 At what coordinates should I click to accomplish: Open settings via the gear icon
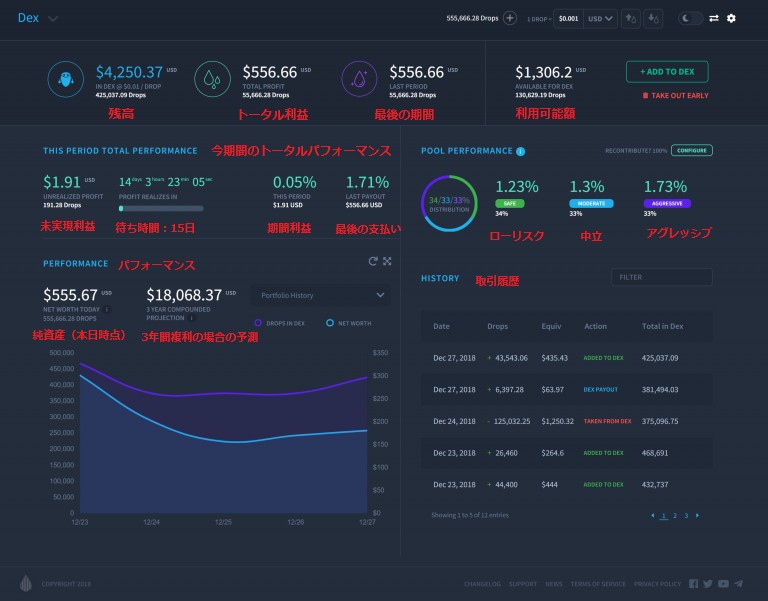(x=731, y=18)
